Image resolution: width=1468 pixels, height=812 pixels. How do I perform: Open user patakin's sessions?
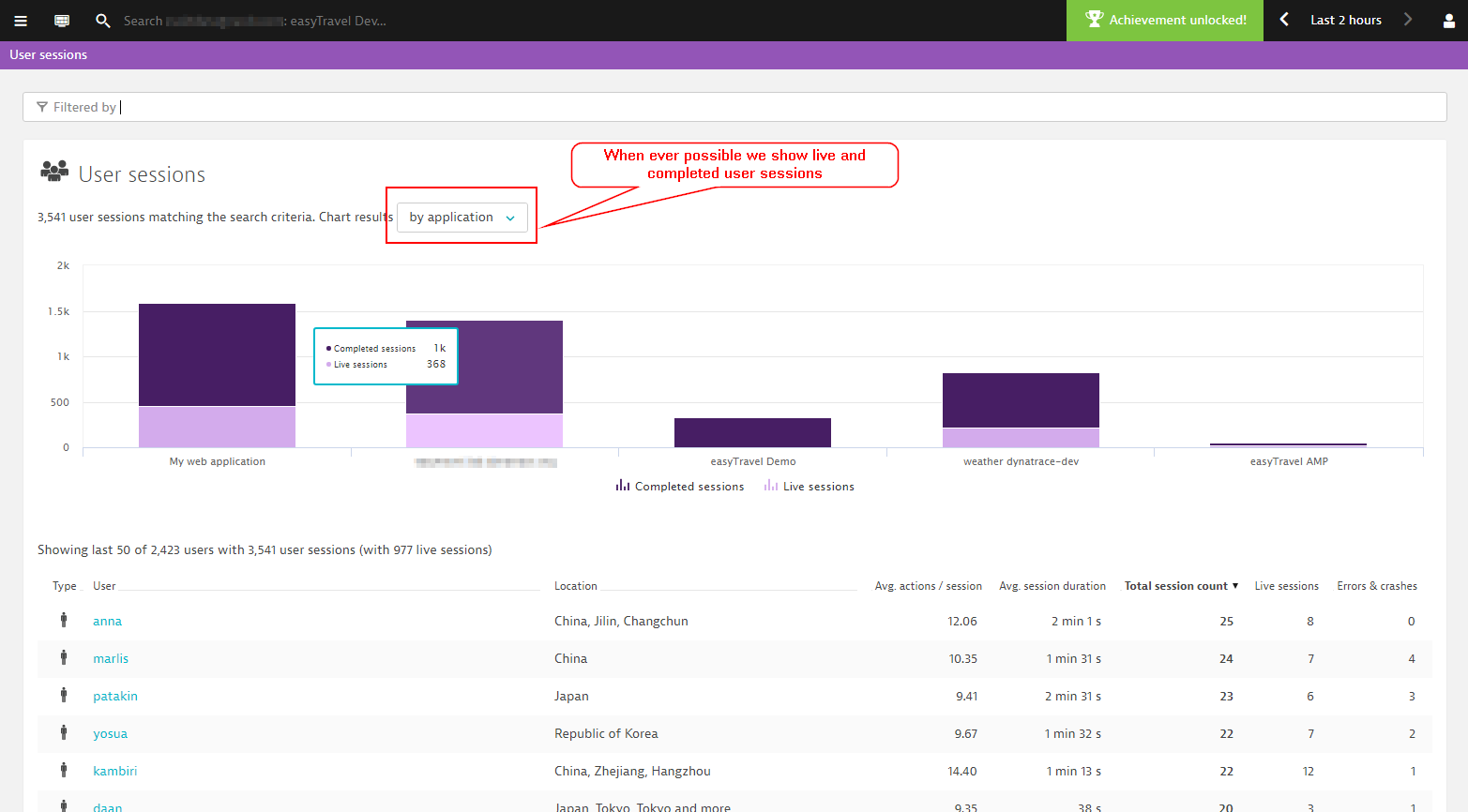pos(115,696)
